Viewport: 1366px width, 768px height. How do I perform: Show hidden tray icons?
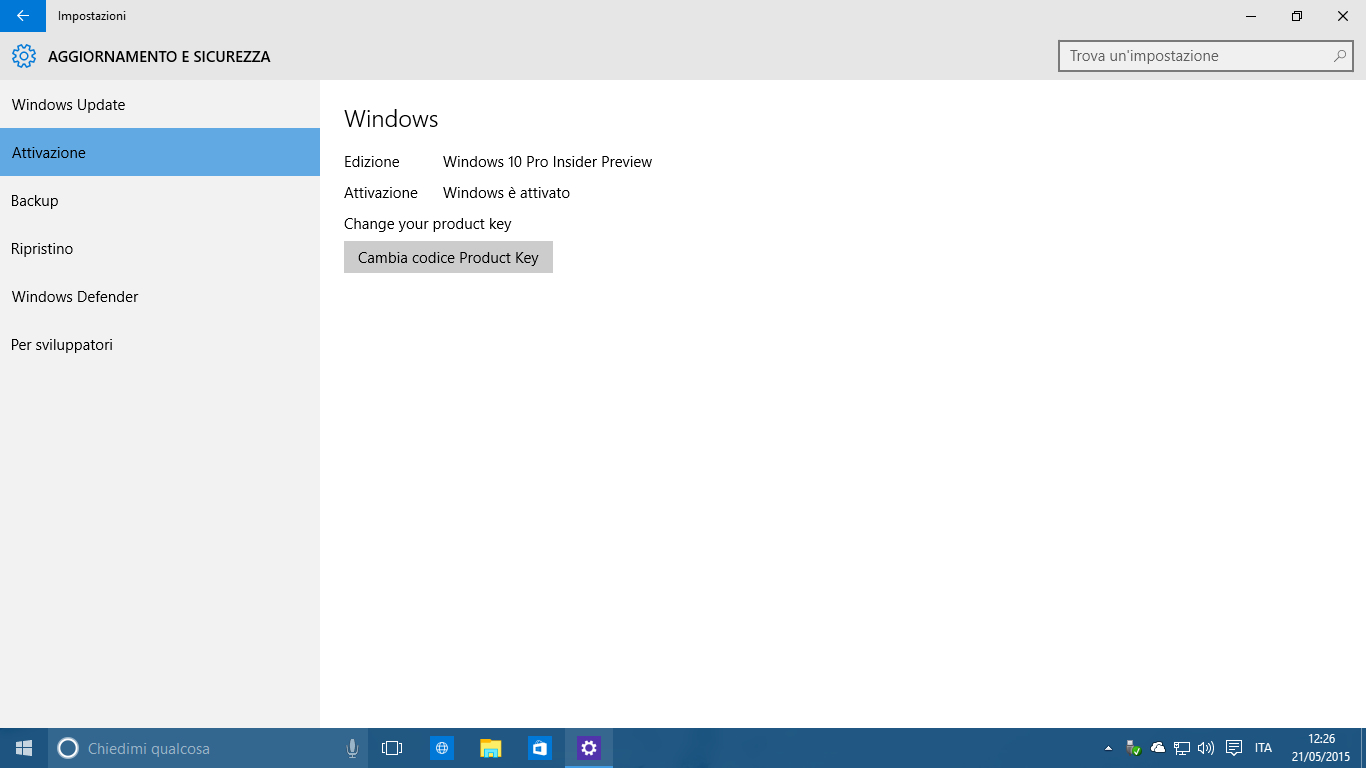(x=1108, y=748)
